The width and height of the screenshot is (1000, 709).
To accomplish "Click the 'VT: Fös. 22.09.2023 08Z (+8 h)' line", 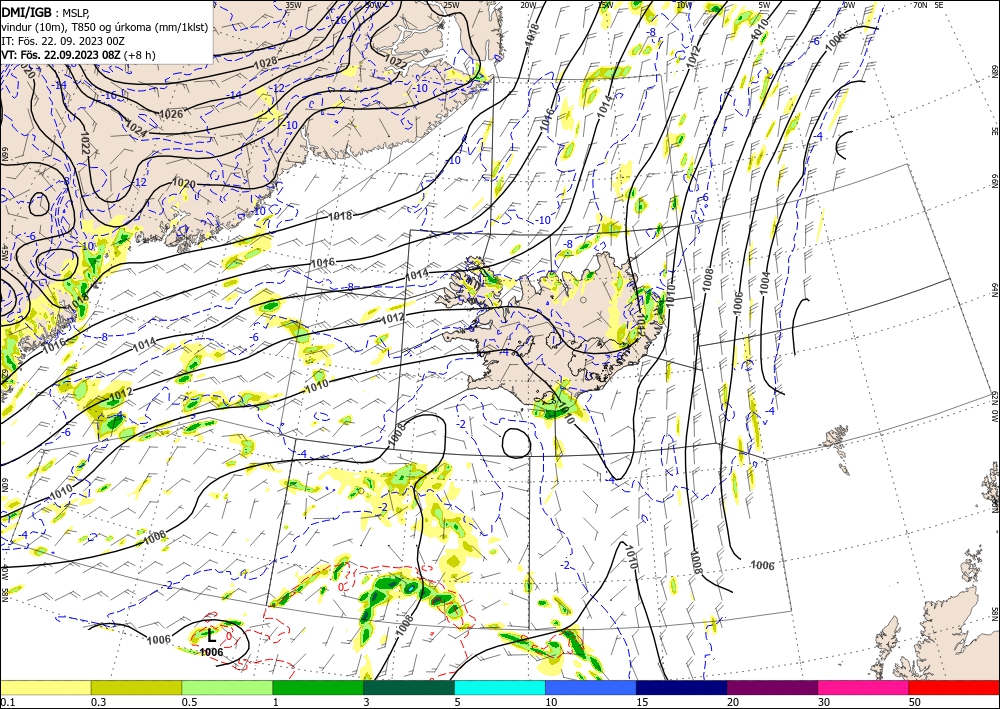I will [x=78, y=55].
